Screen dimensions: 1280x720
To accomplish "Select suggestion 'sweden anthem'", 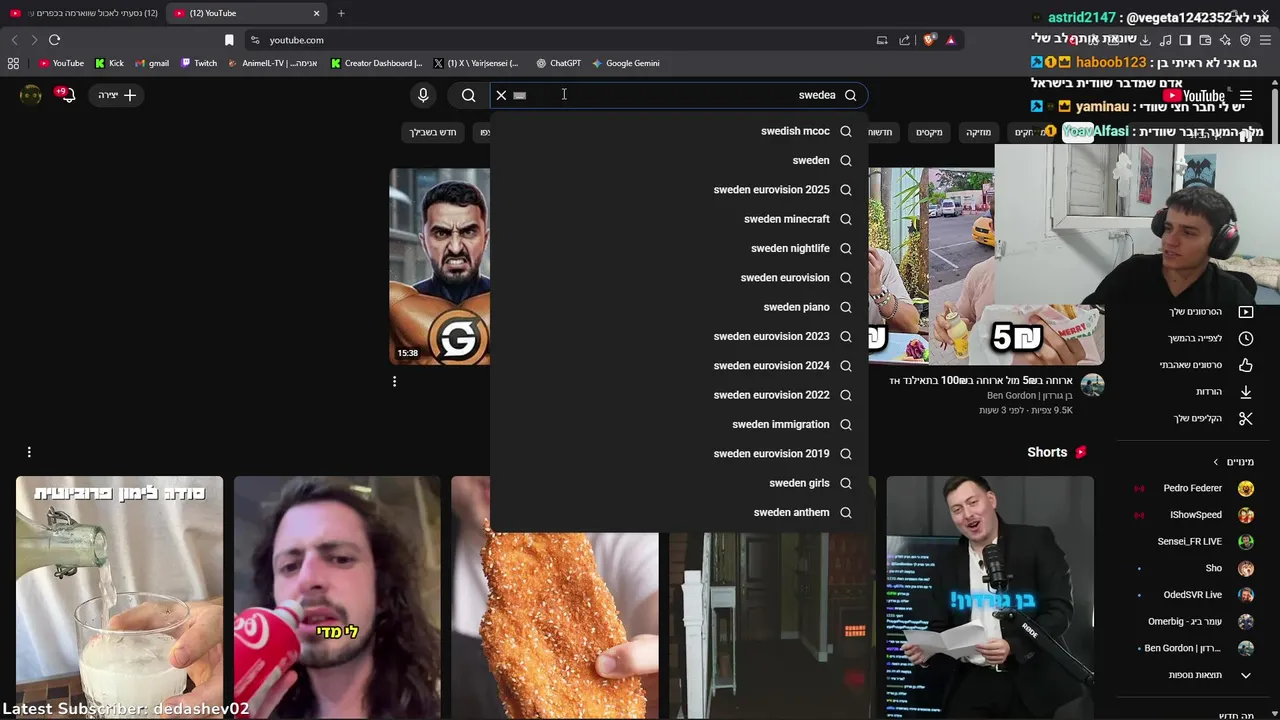I will point(680,512).
